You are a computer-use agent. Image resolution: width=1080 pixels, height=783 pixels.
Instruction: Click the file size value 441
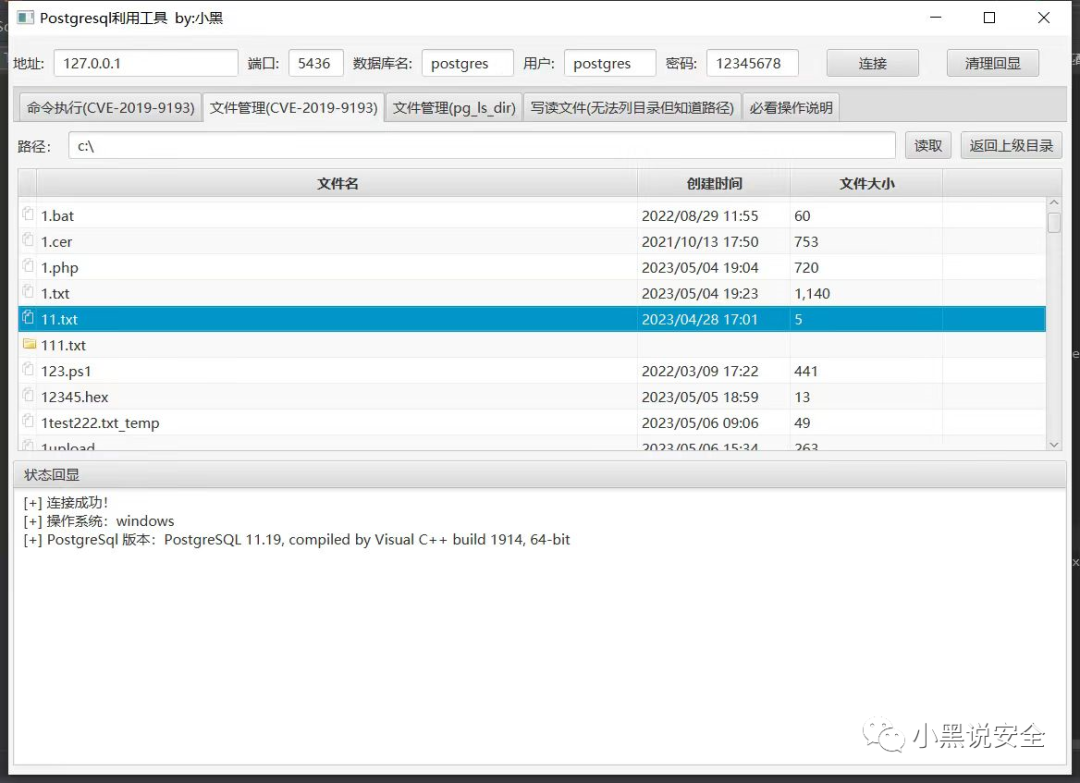(806, 371)
